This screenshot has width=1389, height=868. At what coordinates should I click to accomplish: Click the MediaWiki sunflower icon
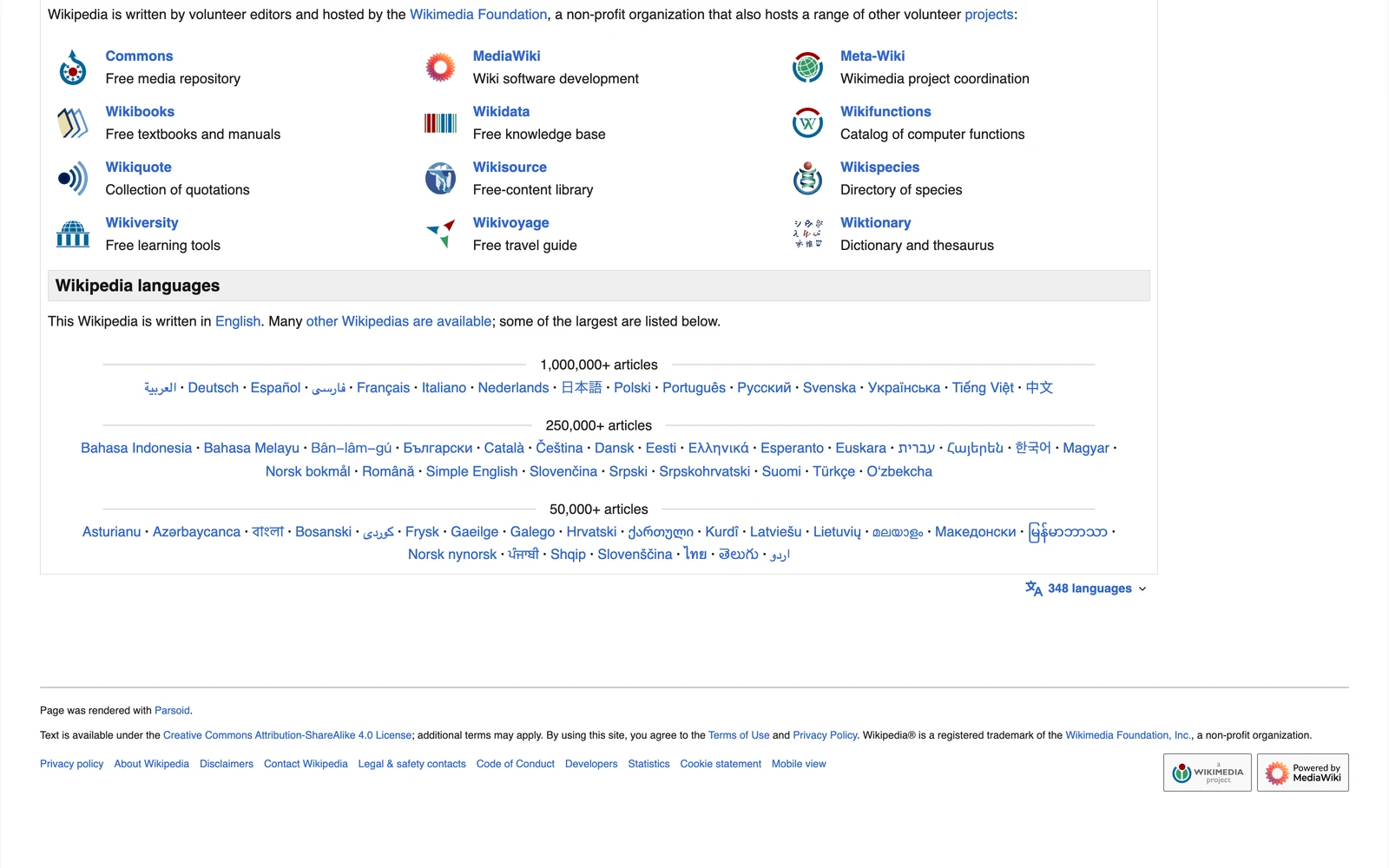point(440,67)
